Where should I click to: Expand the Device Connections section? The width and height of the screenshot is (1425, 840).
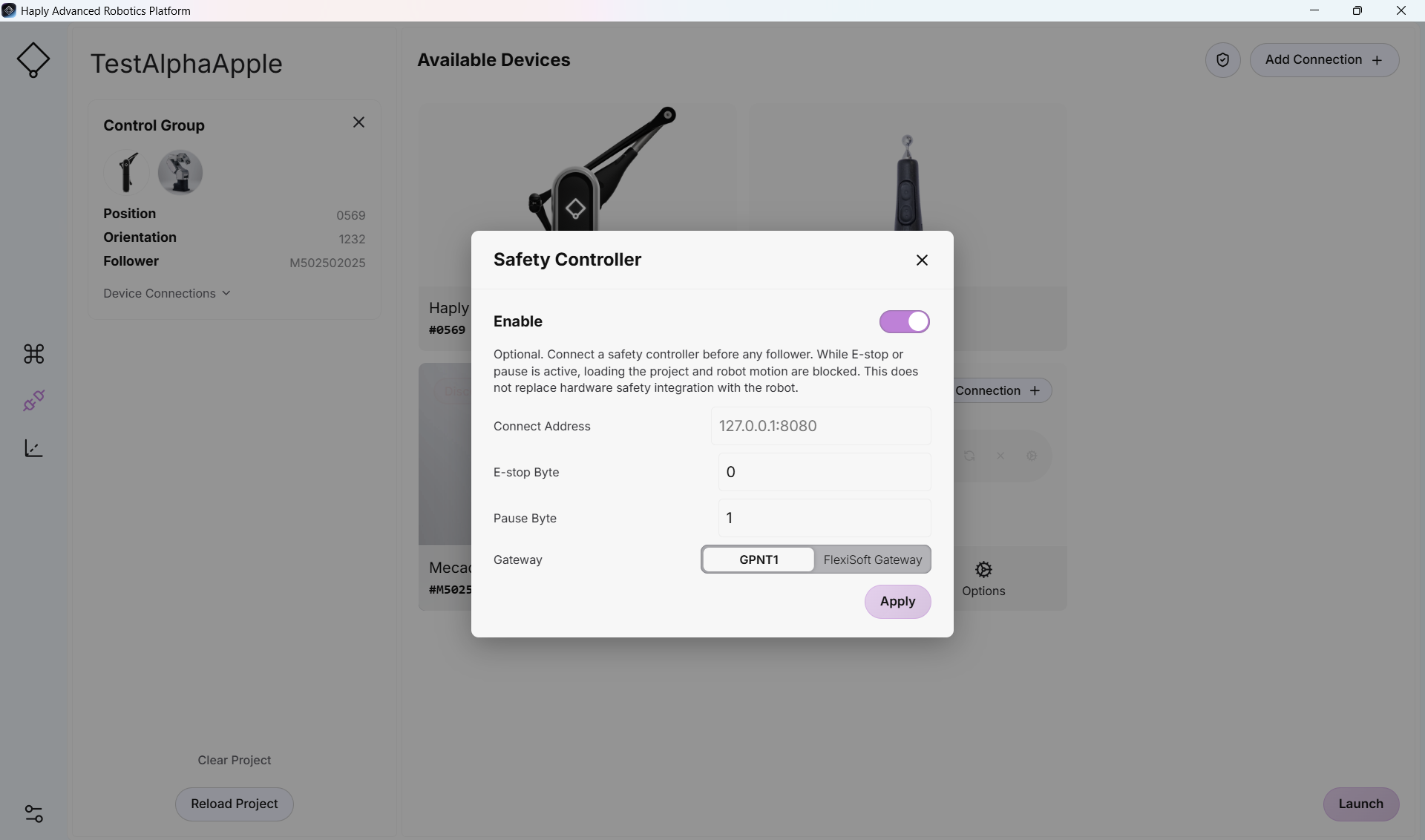point(167,294)
